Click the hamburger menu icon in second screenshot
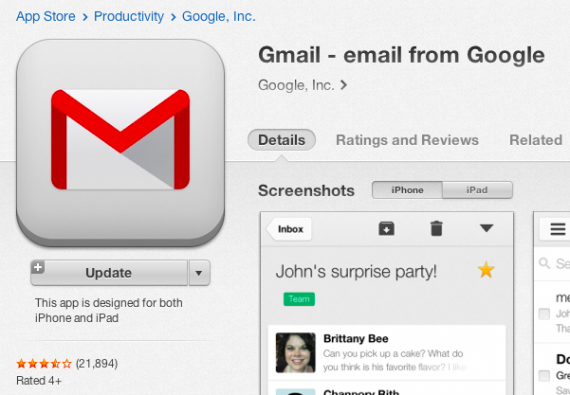The image size is (570, 395). click(x=558, y=229)
